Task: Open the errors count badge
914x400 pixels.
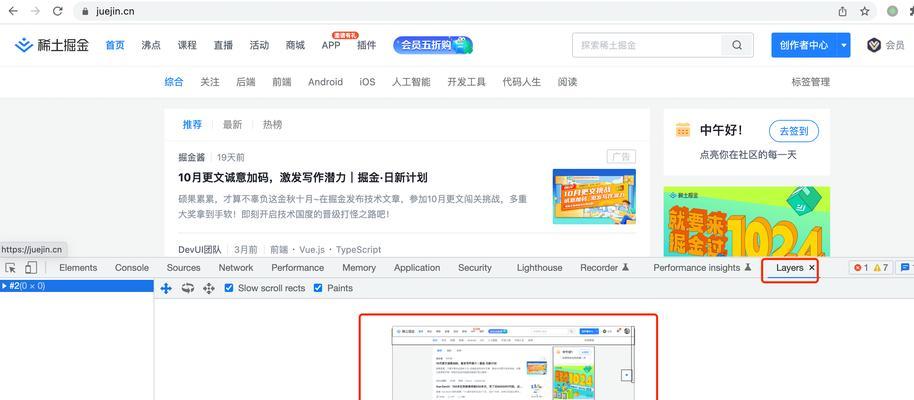Action: coord(861,268)
